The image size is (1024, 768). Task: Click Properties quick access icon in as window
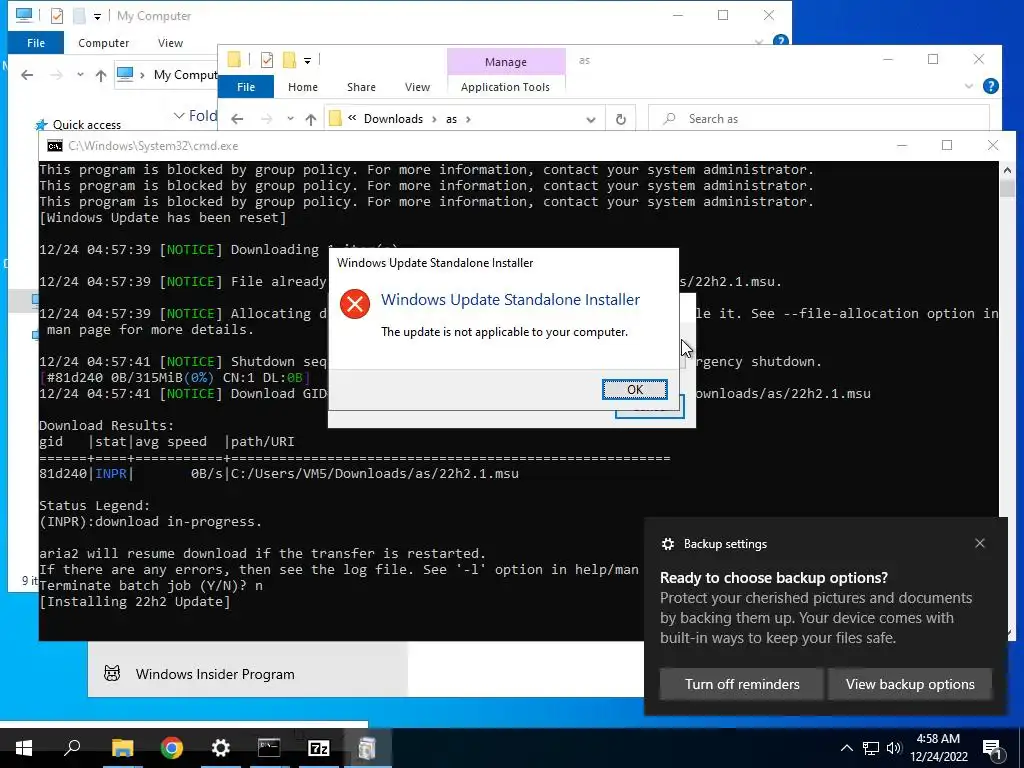[x=266, y=60]
